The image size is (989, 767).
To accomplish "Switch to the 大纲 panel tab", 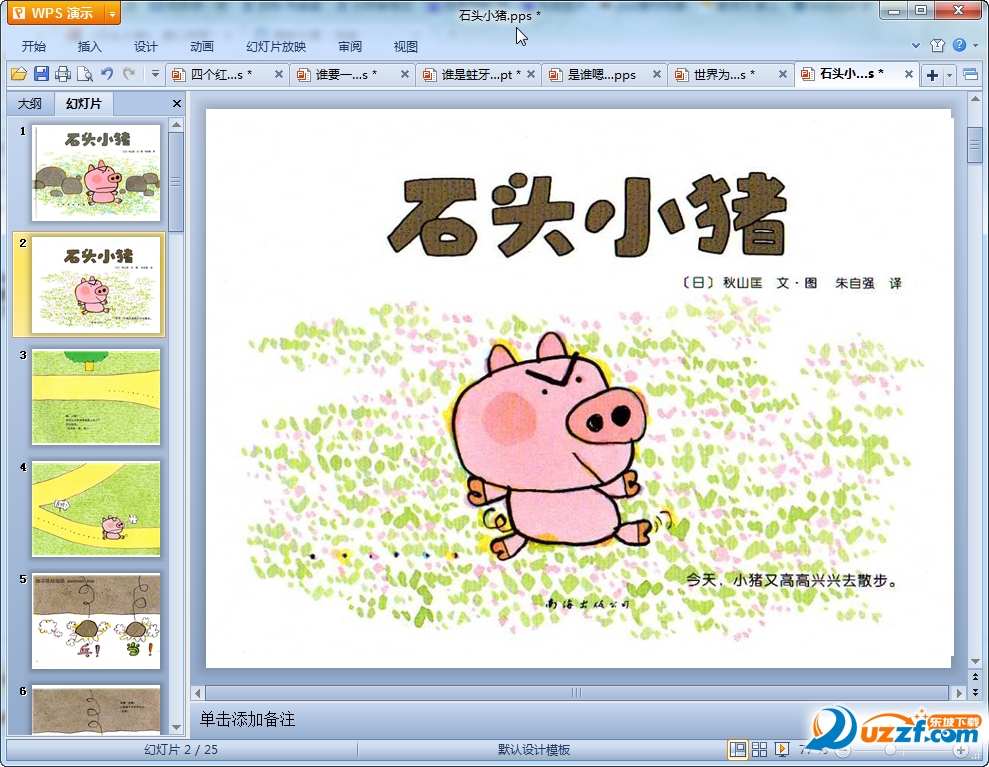I will tap(30, 103).
